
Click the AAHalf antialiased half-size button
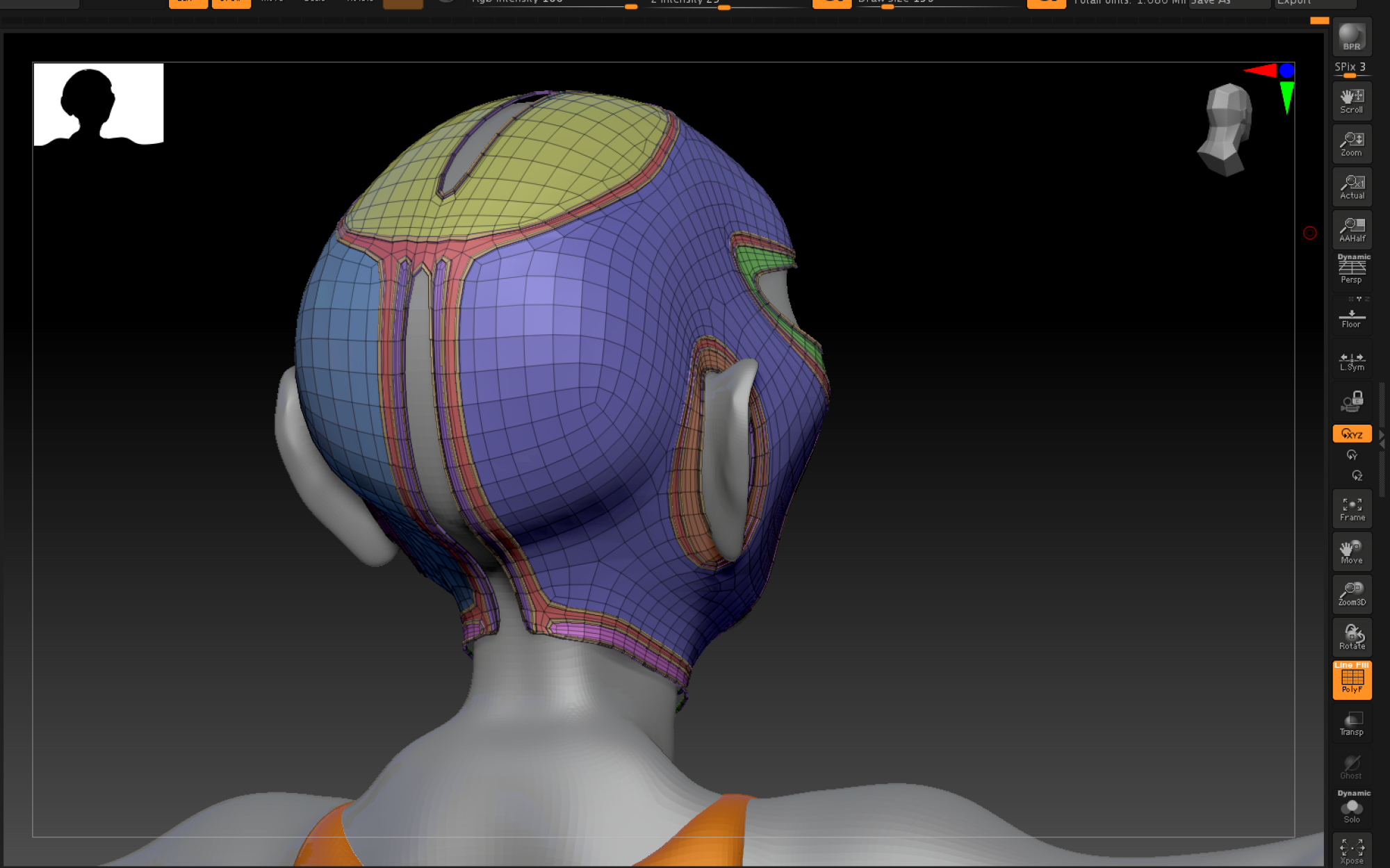pyautogui.click(x=1352, y=230)
